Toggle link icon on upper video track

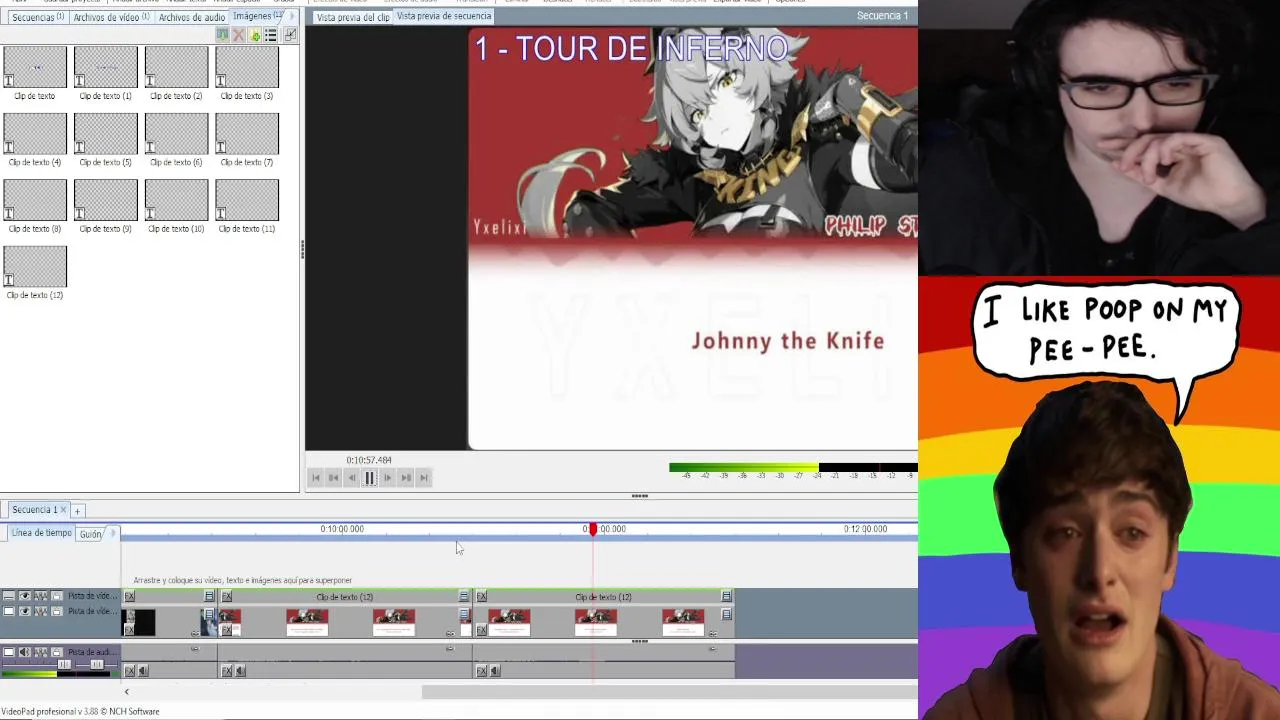tap(41, 596)
